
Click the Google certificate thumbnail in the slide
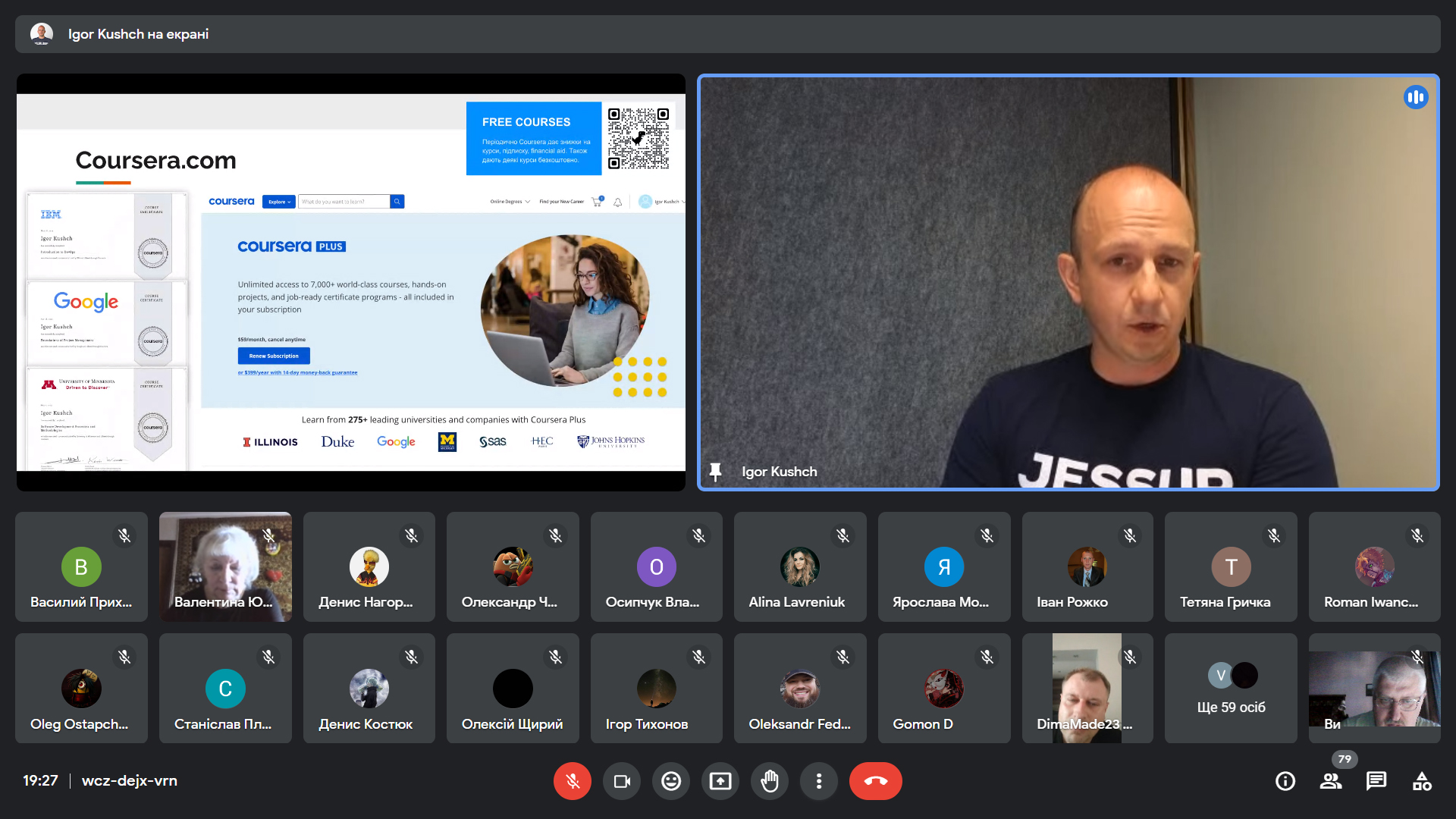107,322
